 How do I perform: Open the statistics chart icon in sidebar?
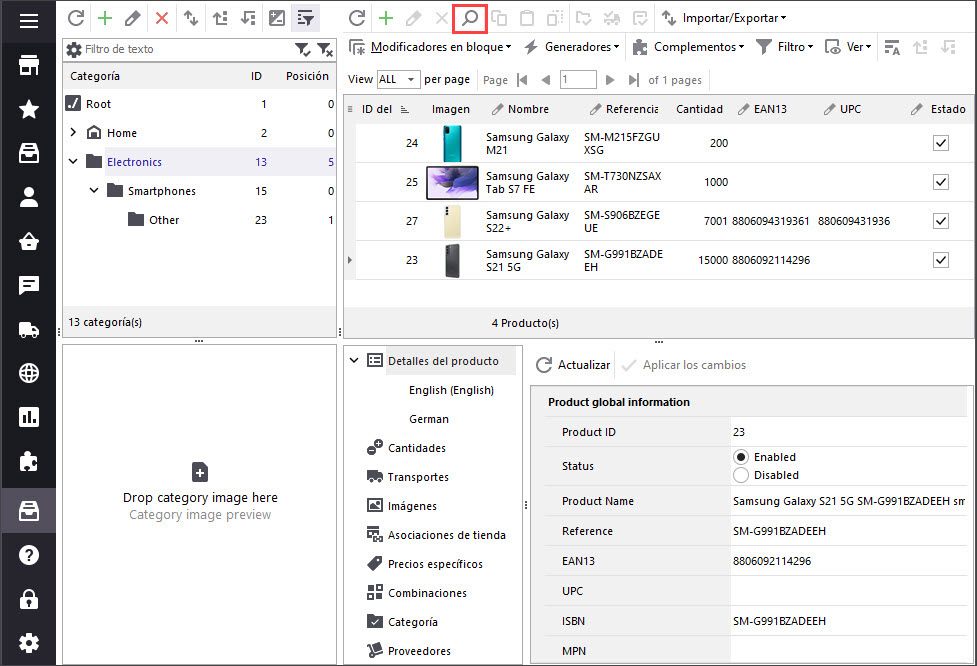coord(29,417)
